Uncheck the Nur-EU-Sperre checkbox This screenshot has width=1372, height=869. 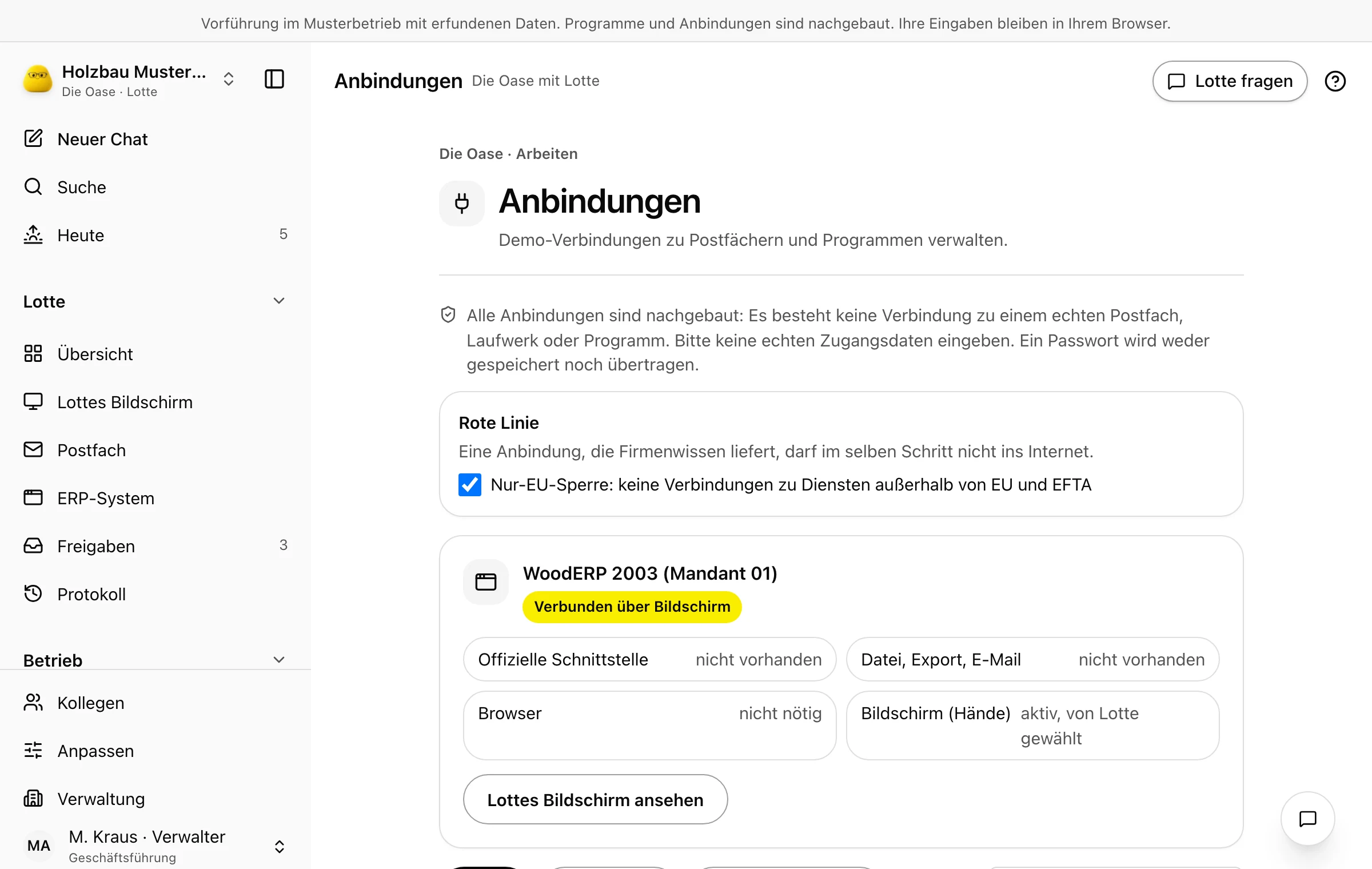click(x=470, y=485)
